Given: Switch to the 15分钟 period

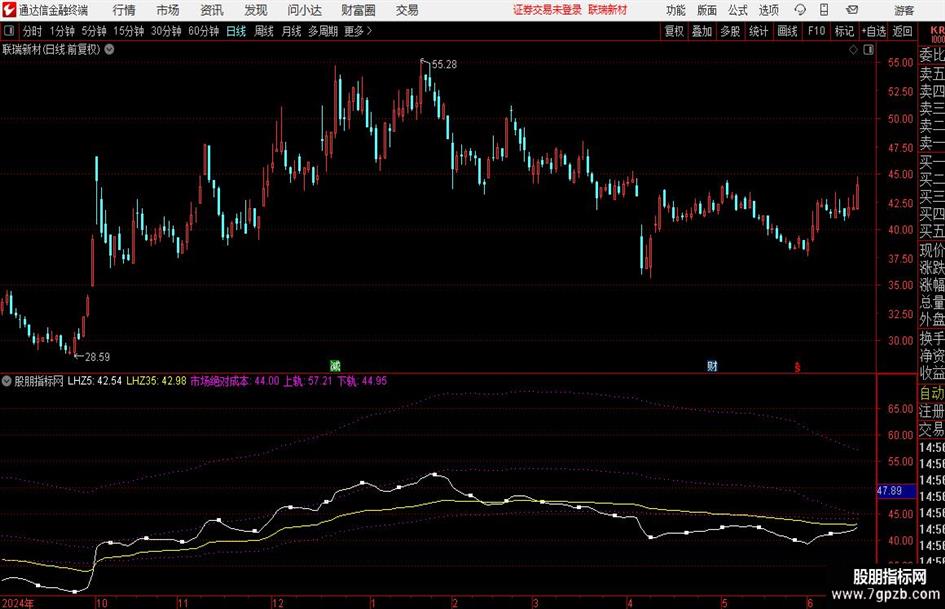Looking at the screenshot, I should tap(129, 31).
